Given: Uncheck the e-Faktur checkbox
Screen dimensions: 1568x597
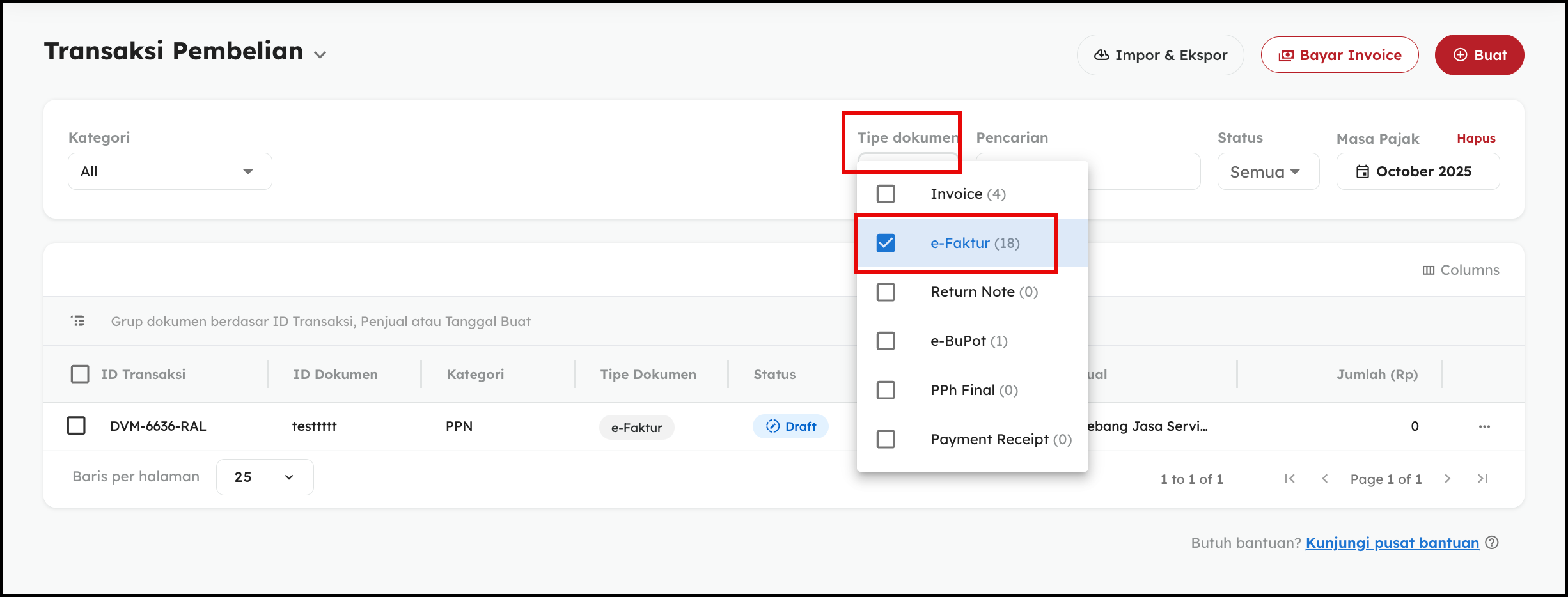Looking at the screenshot, I should pyautogui.click(x=886, y=243).
